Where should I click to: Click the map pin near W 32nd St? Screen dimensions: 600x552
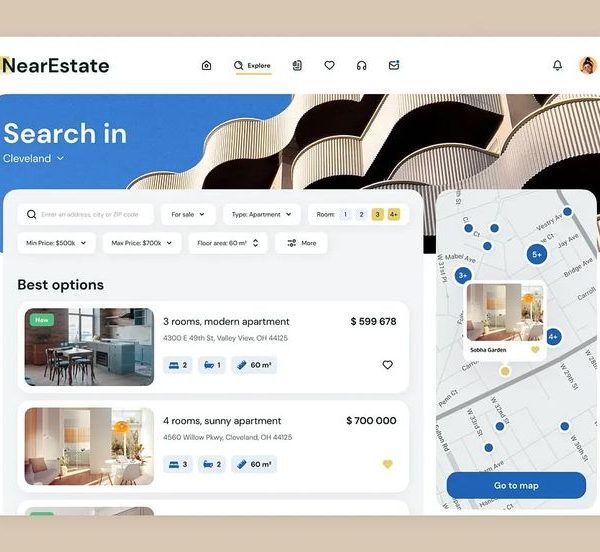coord(500,426)
